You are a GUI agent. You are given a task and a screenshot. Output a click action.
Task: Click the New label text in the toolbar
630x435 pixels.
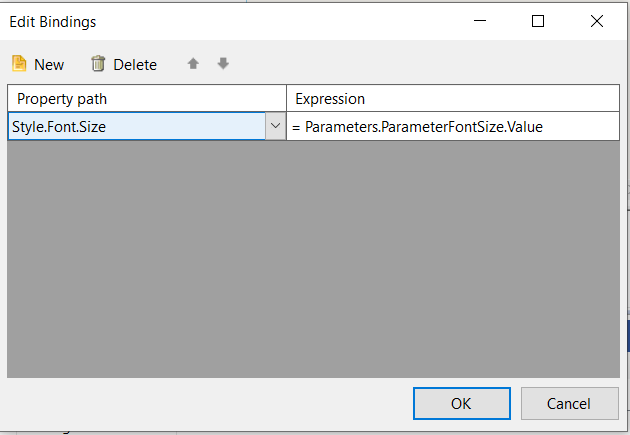tap(49, 65)
